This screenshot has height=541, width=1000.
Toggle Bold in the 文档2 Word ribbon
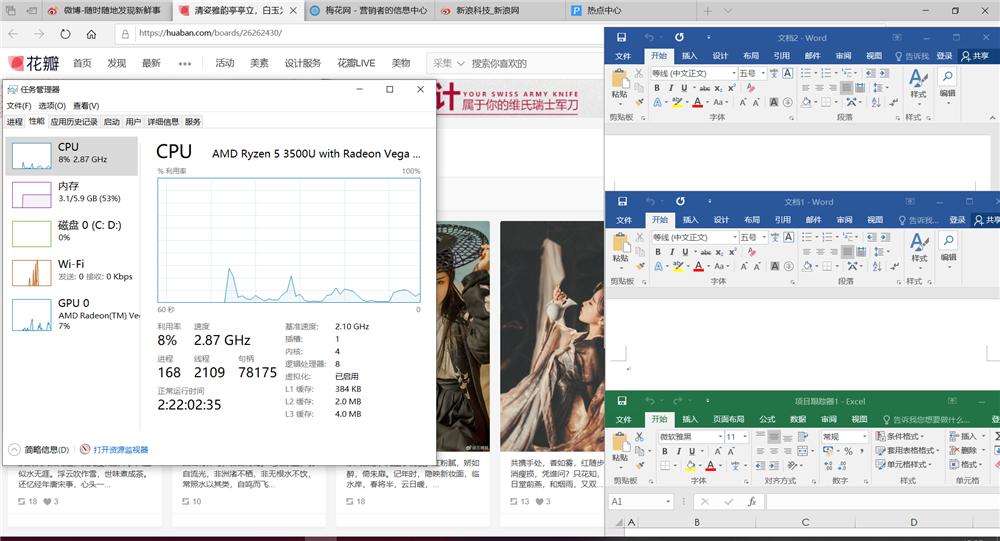click(x=657, y=88)
